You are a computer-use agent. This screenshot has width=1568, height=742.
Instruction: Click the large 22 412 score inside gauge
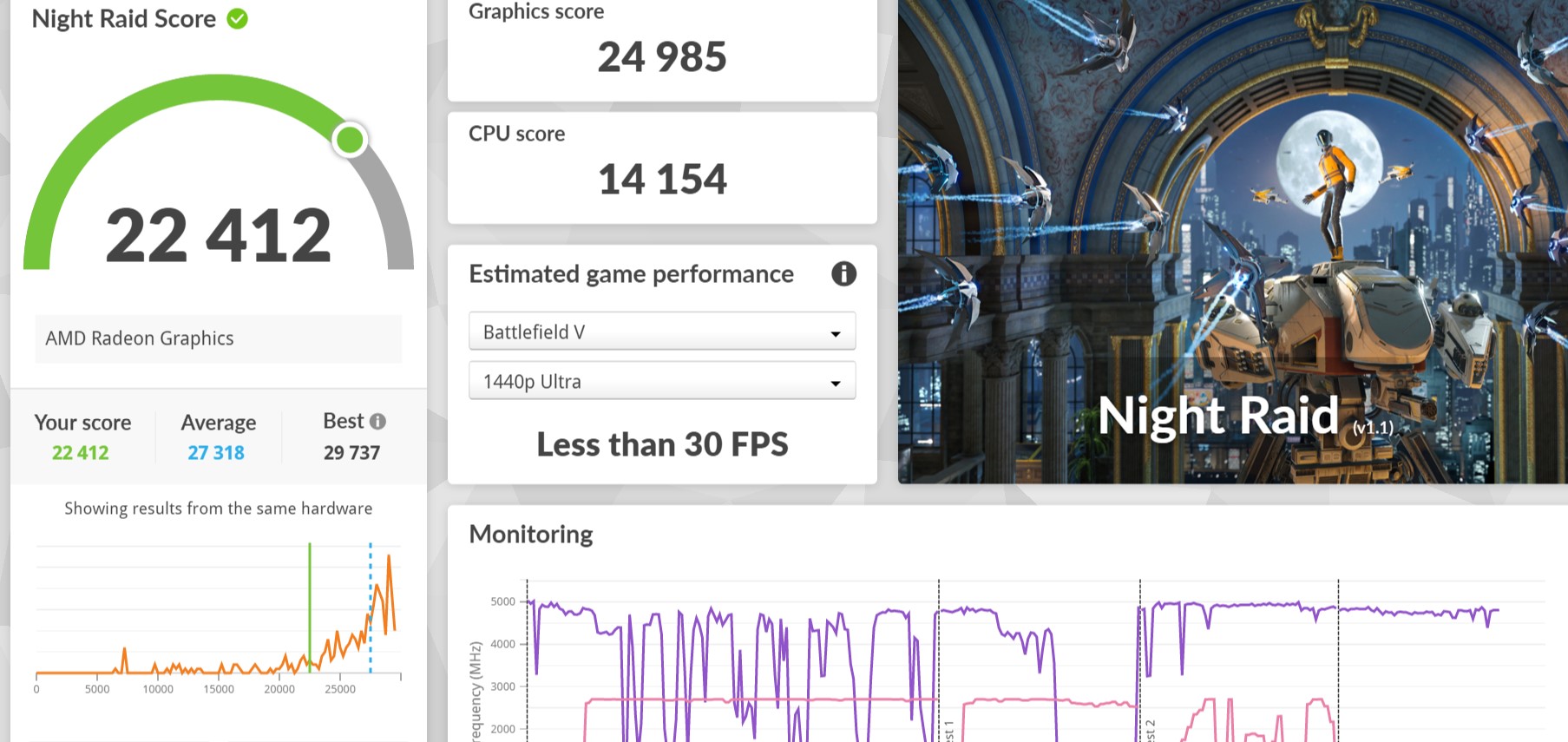(218, 235)
